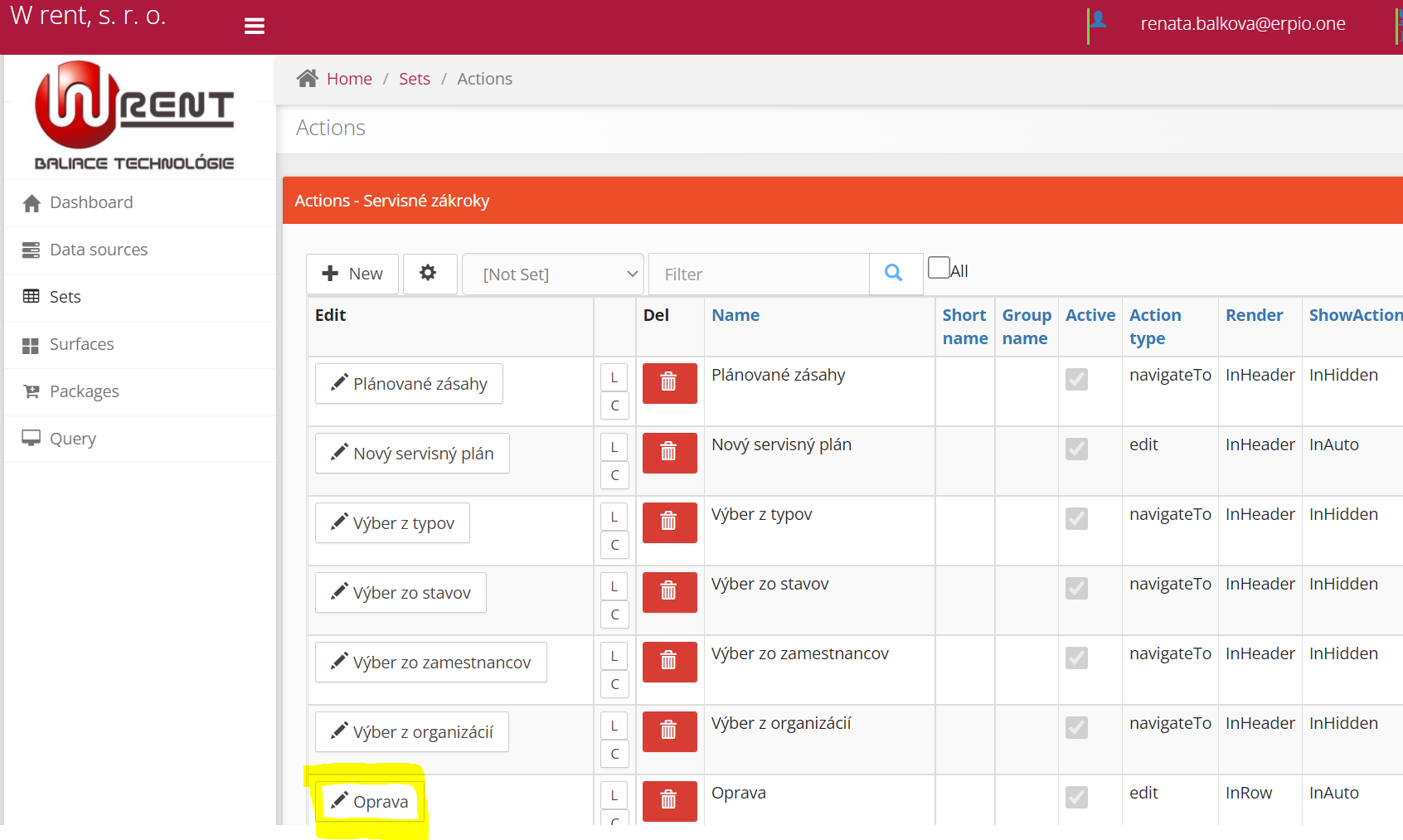The image size is (1403, 840).
Task: Toggle Active checkbox for Výber zo stavov
Action: click(1076, 588)
